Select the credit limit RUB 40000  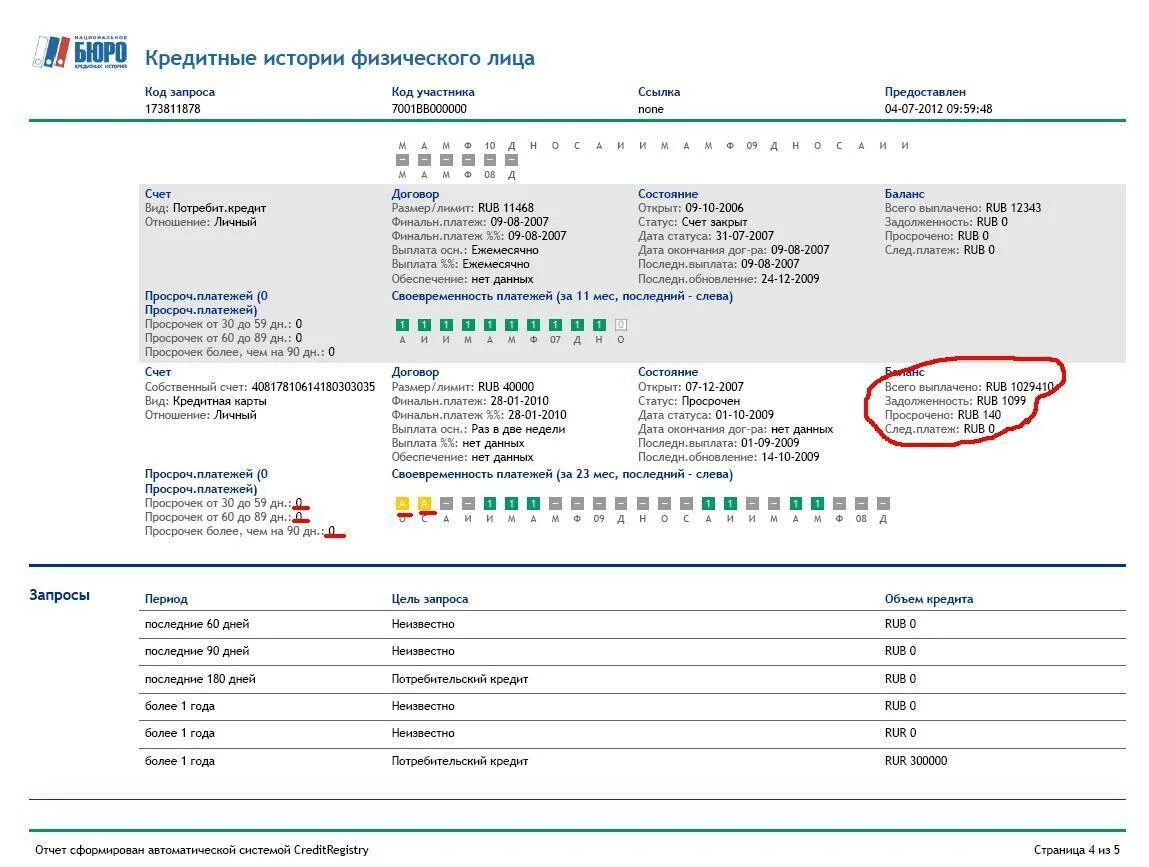pos(506,387)
